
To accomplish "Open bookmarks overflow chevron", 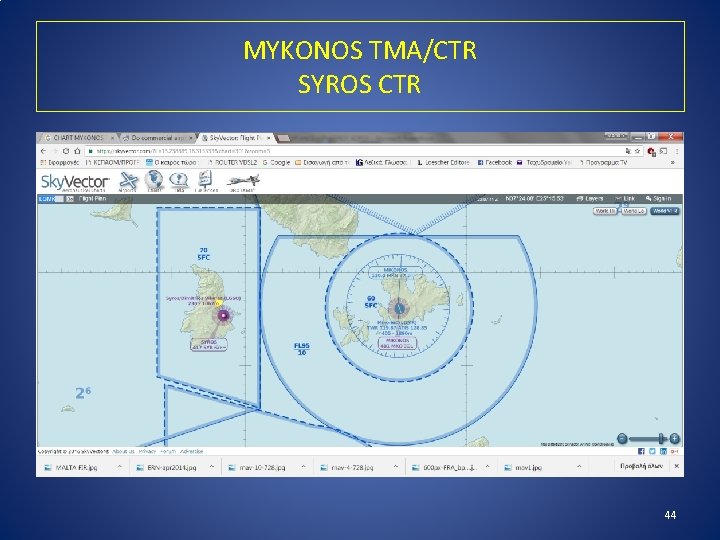I will (x=673, y=163).
